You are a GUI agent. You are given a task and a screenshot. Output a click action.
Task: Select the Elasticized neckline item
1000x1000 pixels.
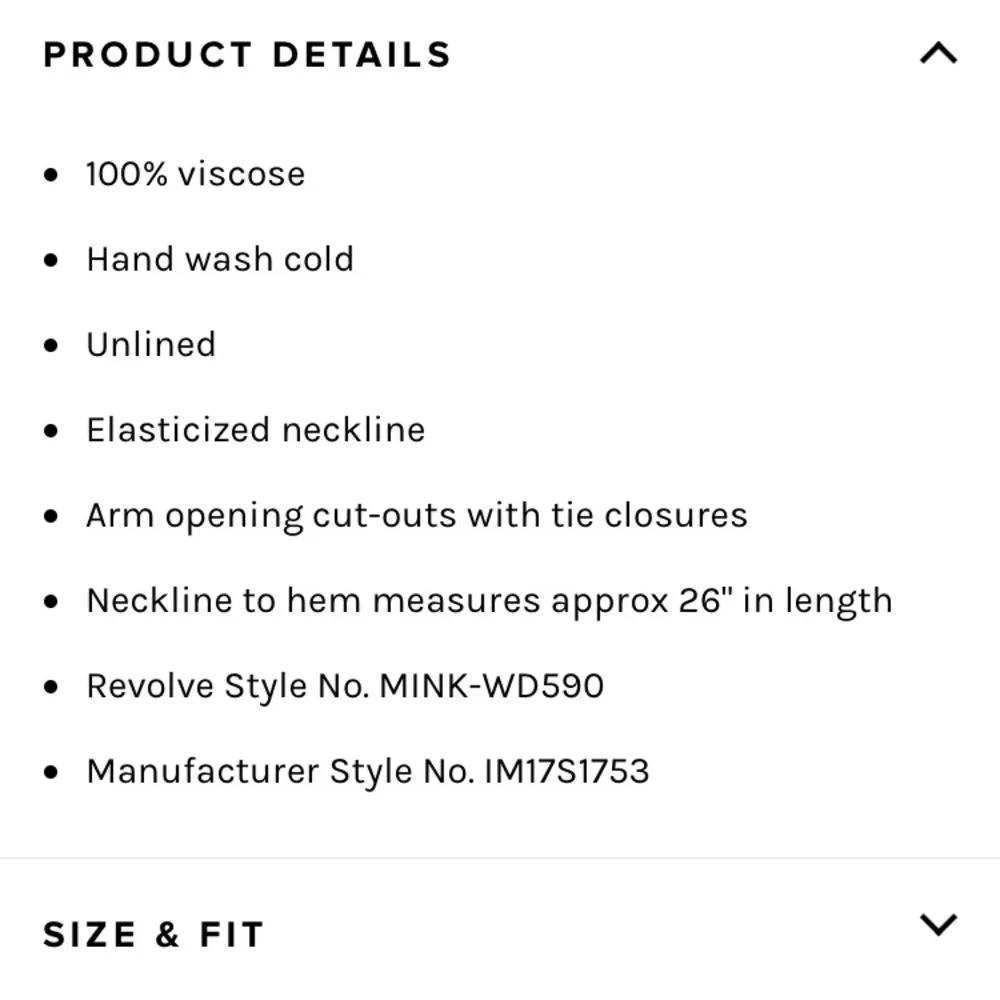255,430
